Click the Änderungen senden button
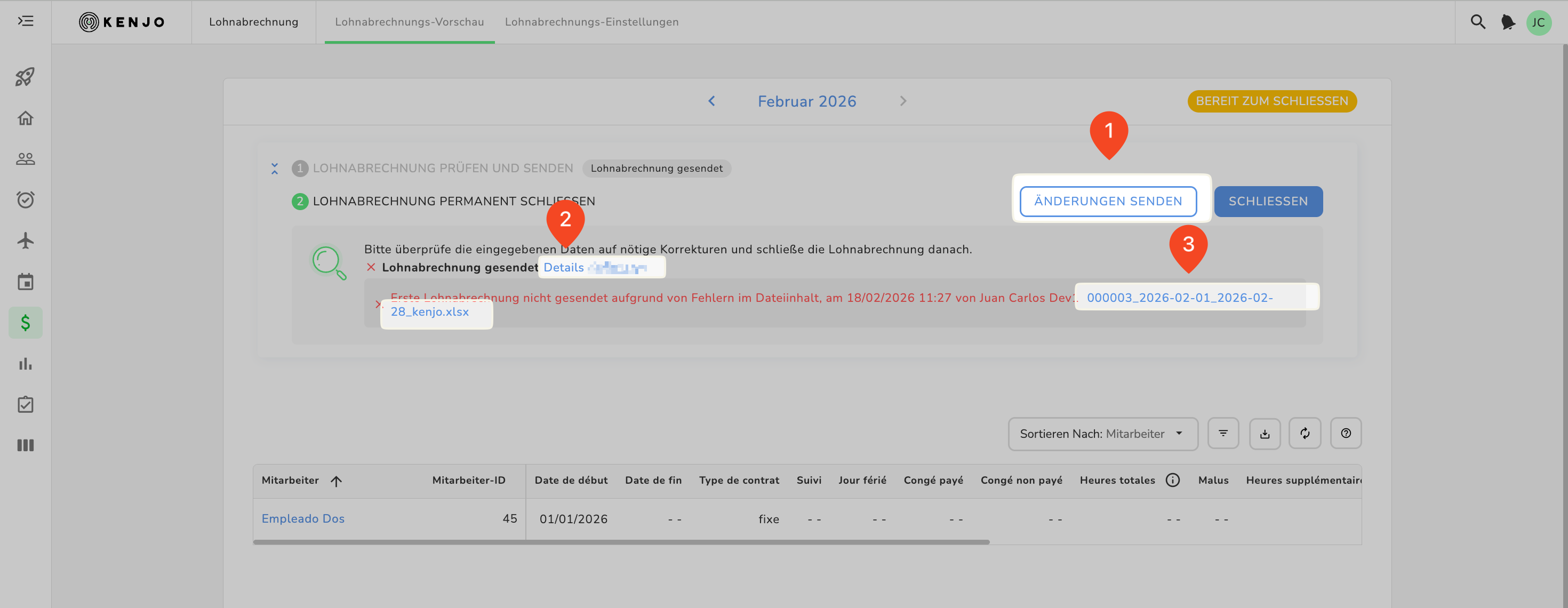1568x608 pixels. (1107, 202)
